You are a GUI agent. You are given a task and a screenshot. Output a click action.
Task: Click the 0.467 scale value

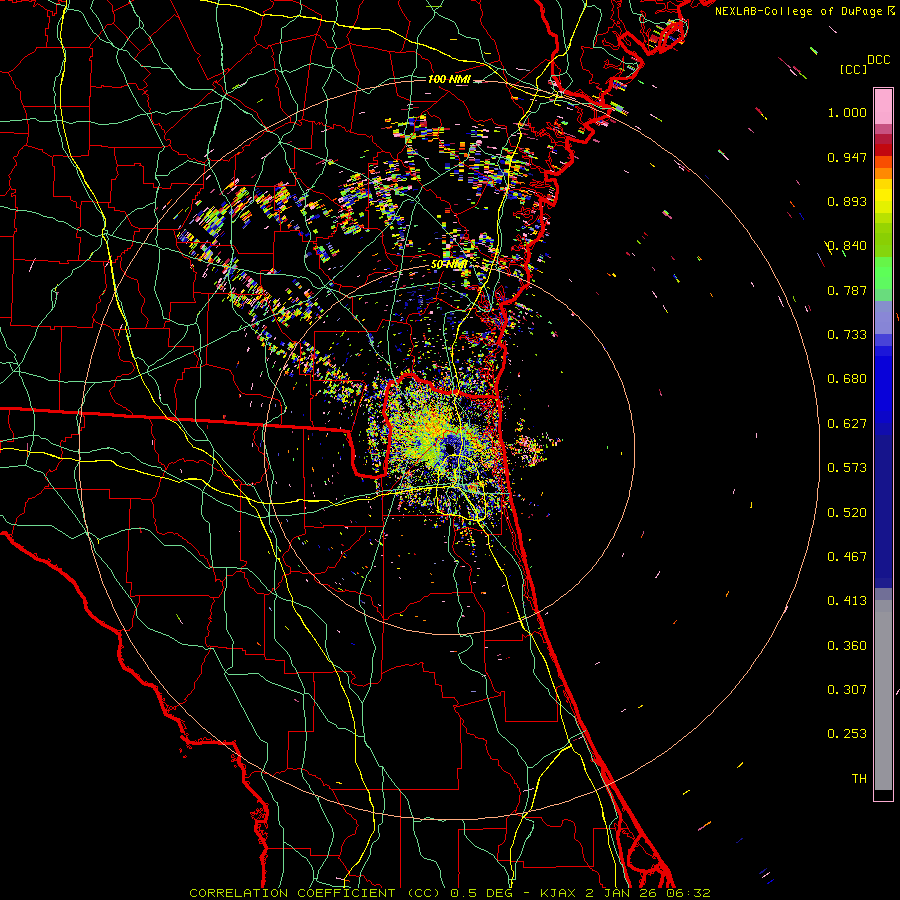(x=847, y=557)
